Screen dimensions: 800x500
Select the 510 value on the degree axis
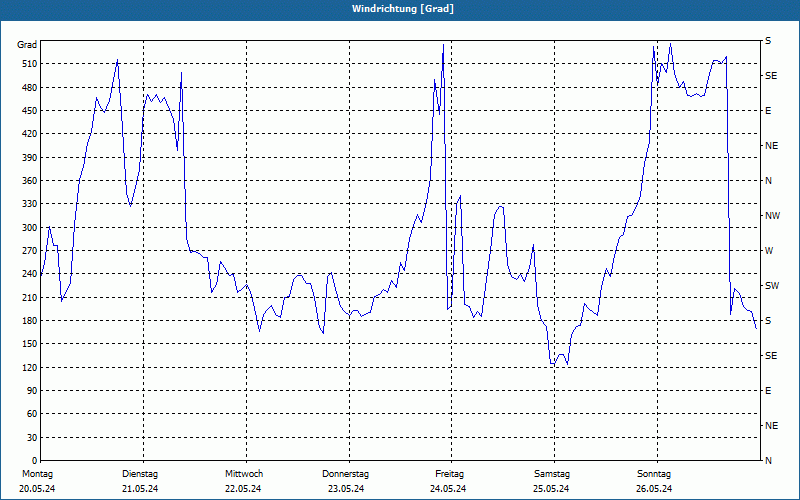click(x=30, y=64)
